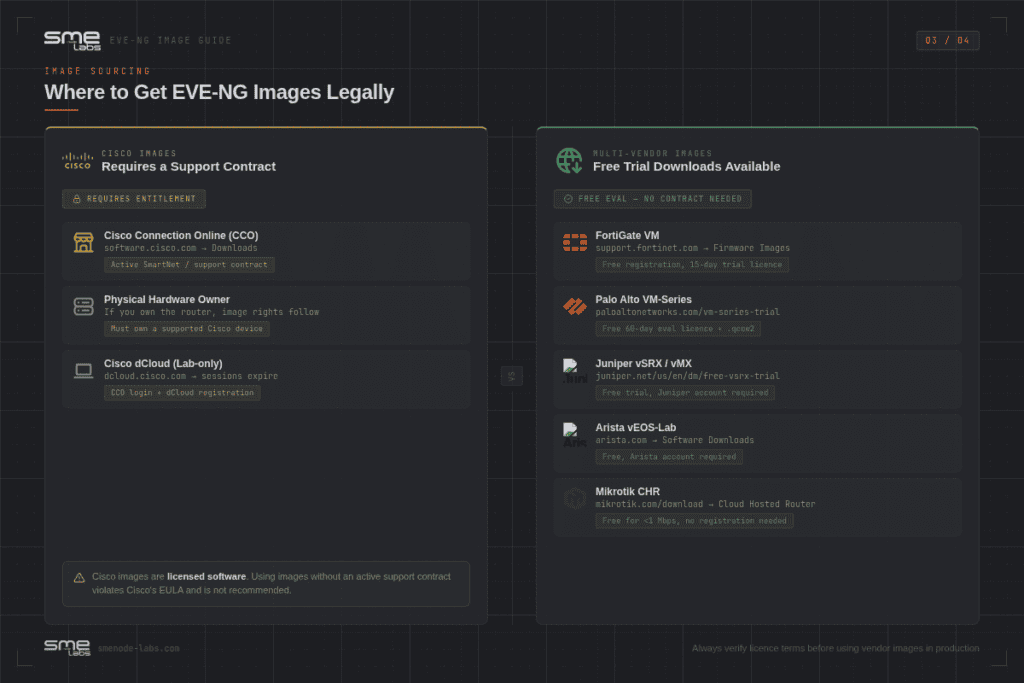The height and width of the screenshot is (683, 1024).
Task: Click the 'Juniper vSRX / vMX' title
Action: point(643,363)
